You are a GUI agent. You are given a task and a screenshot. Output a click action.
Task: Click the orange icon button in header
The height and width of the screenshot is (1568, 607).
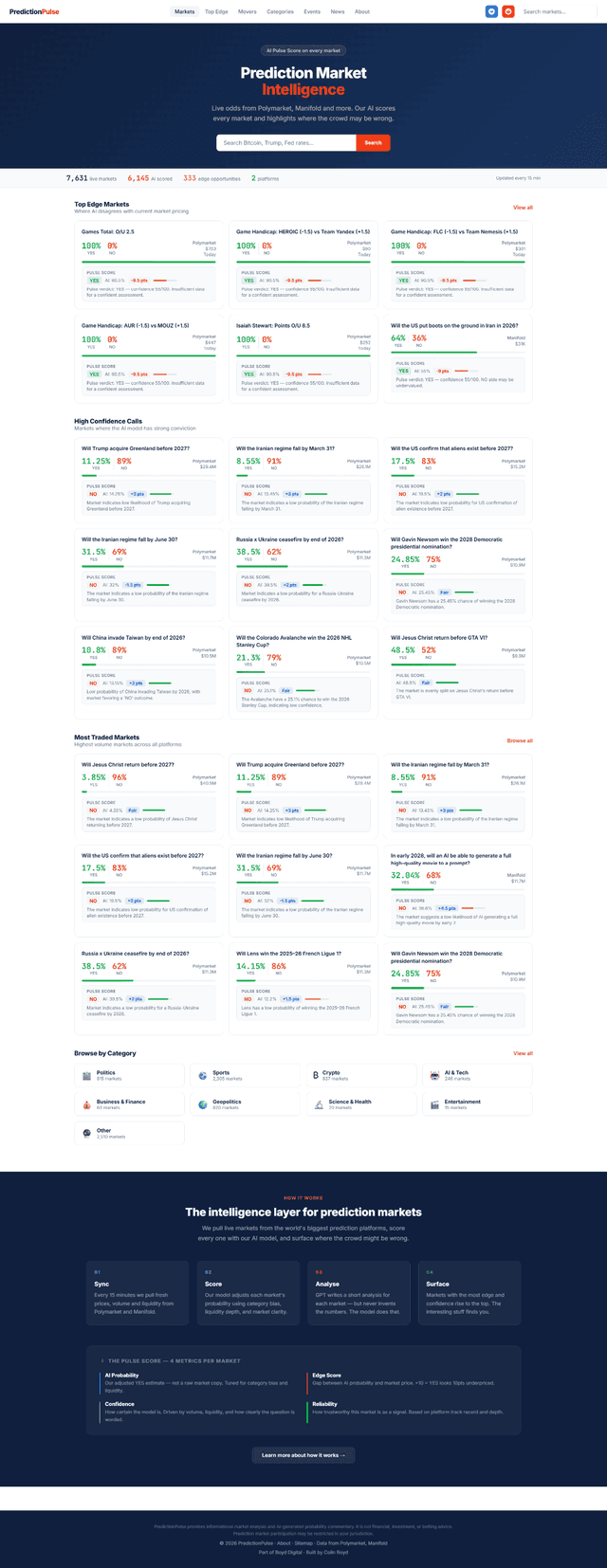click(508, 11)
